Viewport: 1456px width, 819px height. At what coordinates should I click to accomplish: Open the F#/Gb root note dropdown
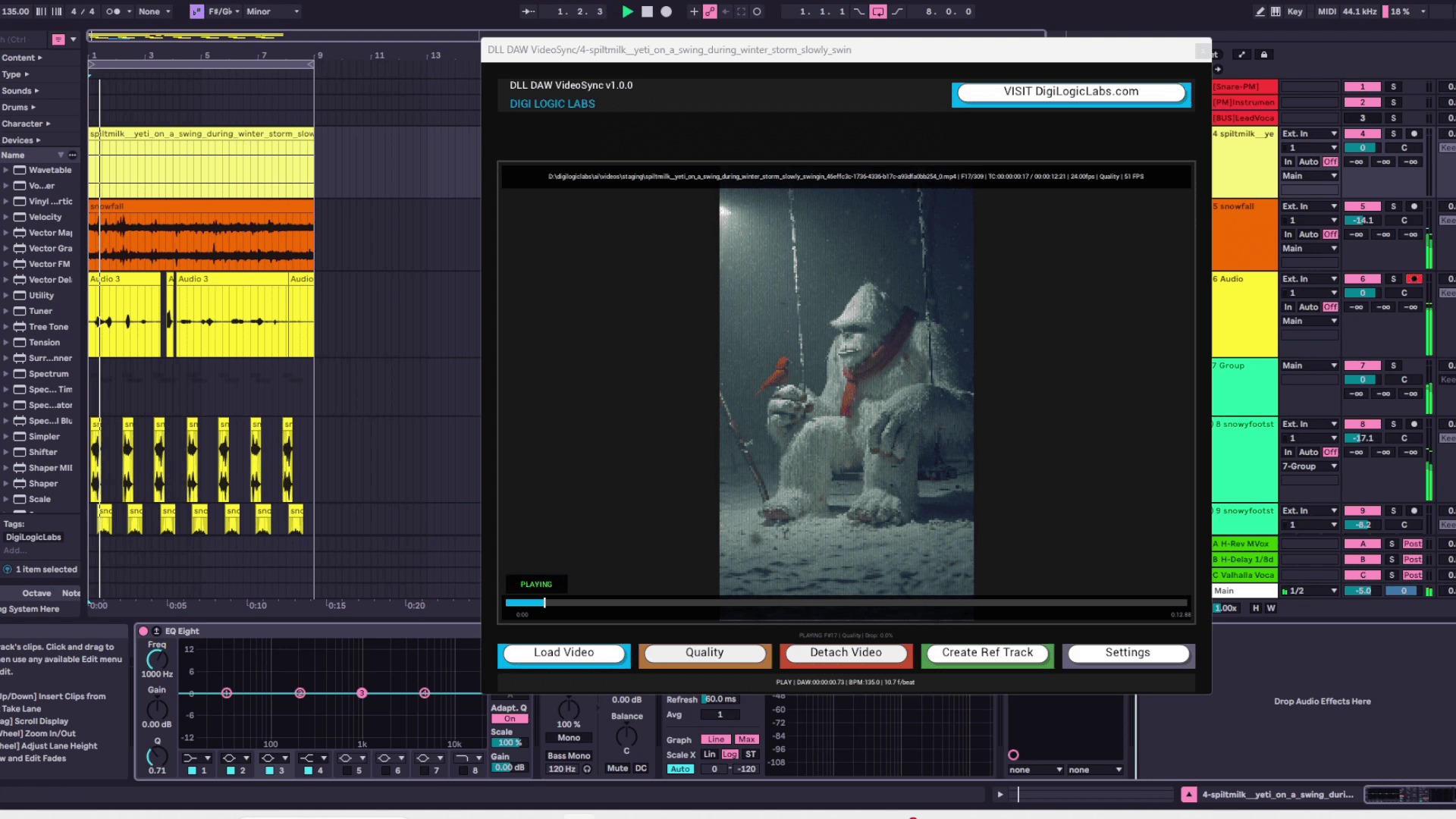224,11
